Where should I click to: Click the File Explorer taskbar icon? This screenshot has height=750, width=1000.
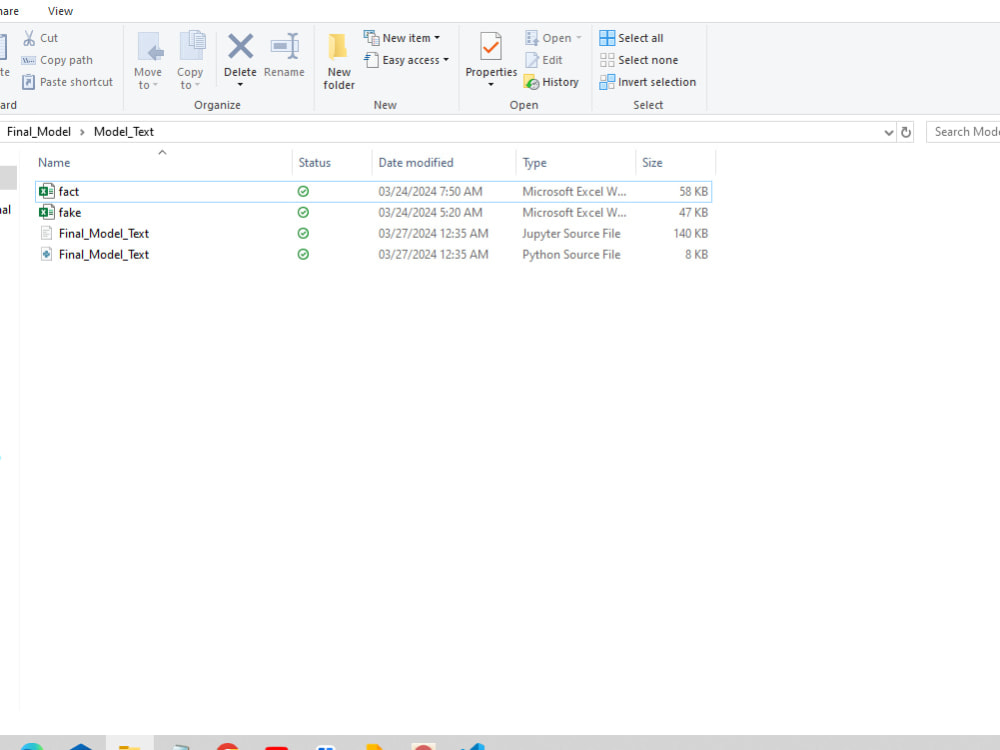[x=129, y=745]
